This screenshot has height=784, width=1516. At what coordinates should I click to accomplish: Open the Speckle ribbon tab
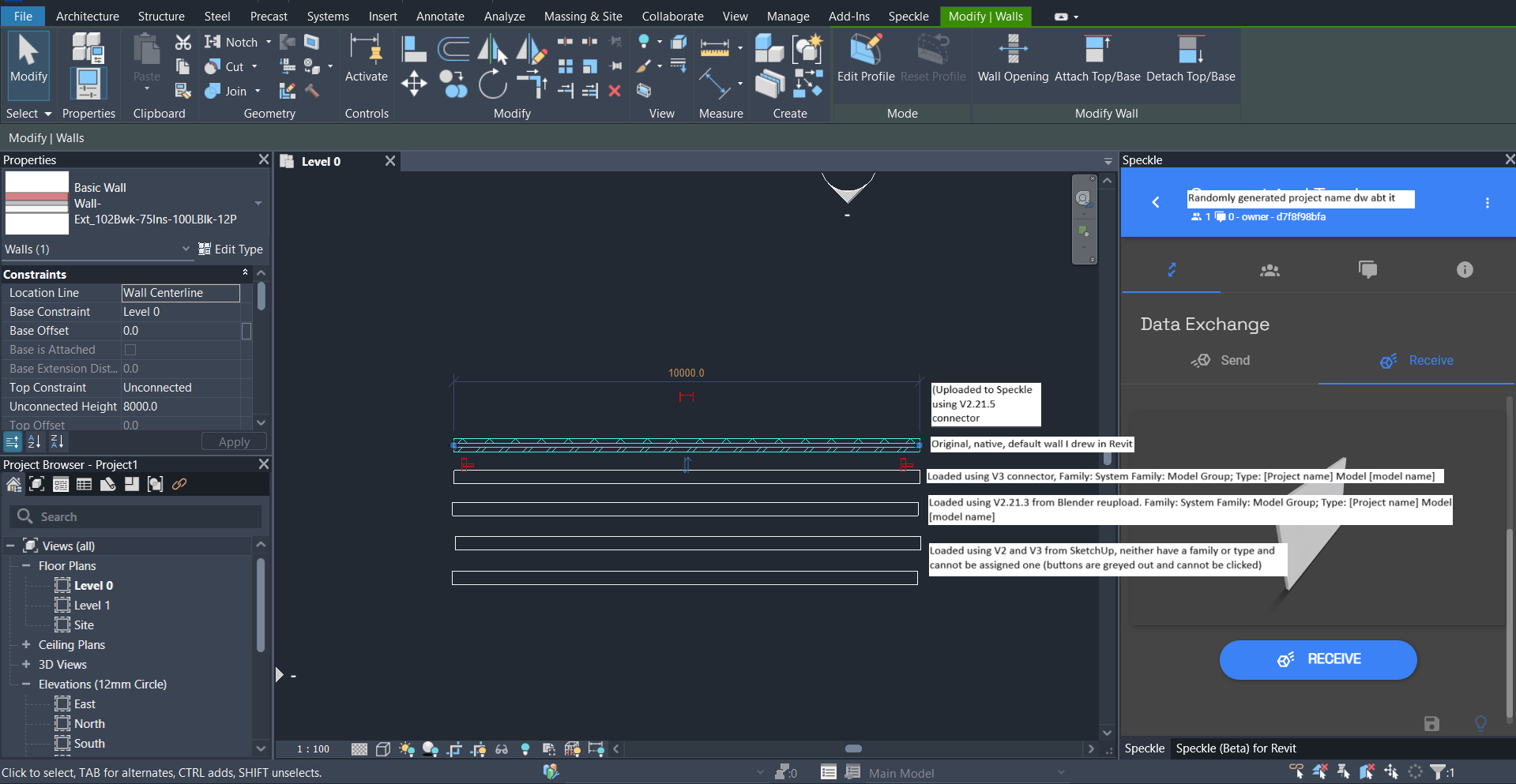tap(908, 16)
